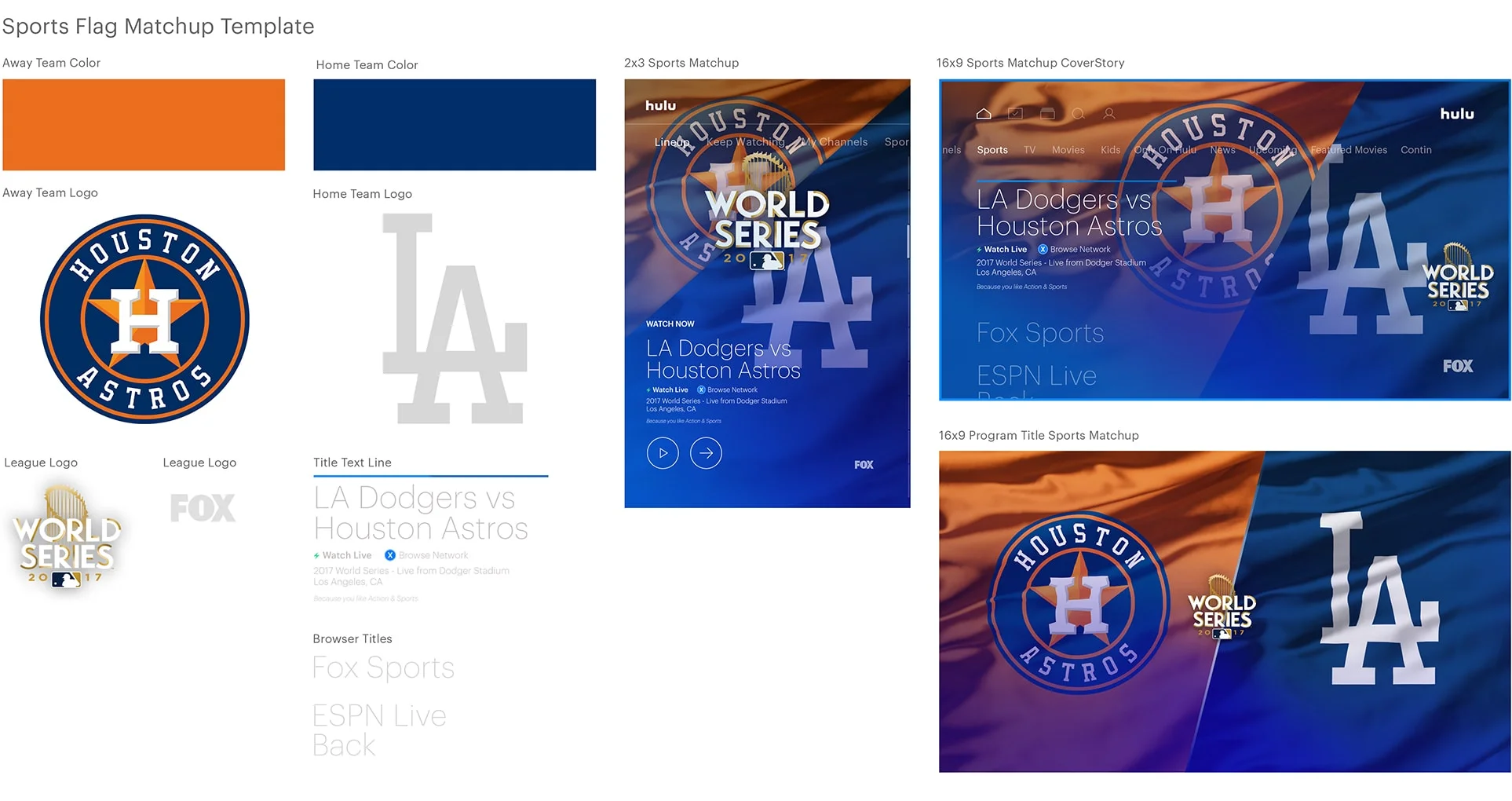This screenshot has height=801, width=1512.
Task: Select the TV tab in CoverStory preview
Action: click(x=1029, y=150)
